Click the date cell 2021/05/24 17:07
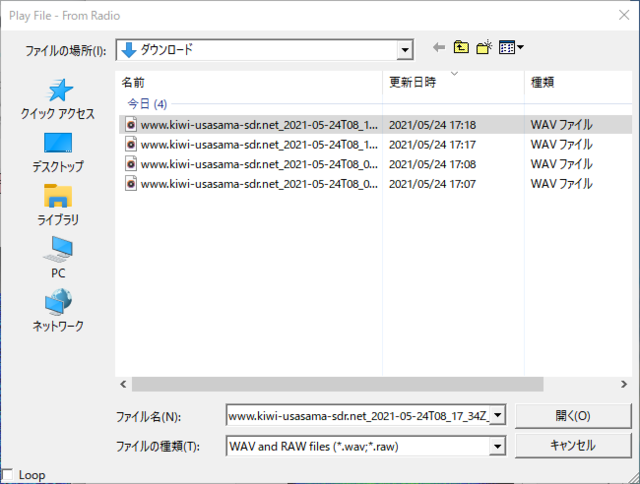The width and height of the screenshot is (640, 484). point(432,184)
